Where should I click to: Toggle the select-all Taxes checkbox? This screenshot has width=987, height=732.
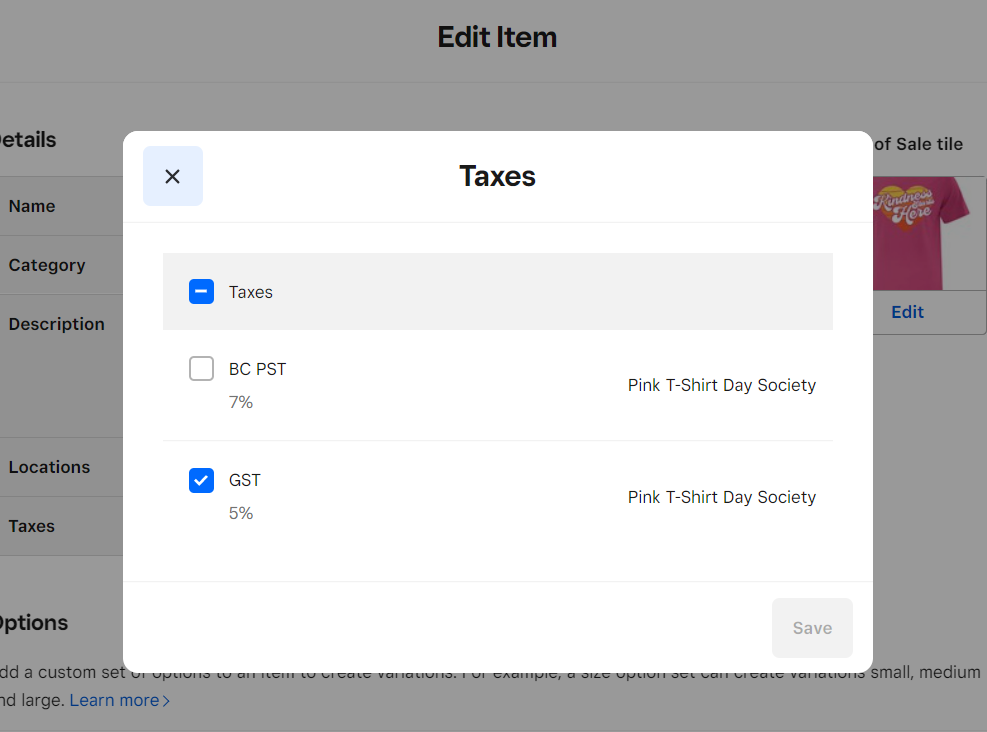(201, 292)
